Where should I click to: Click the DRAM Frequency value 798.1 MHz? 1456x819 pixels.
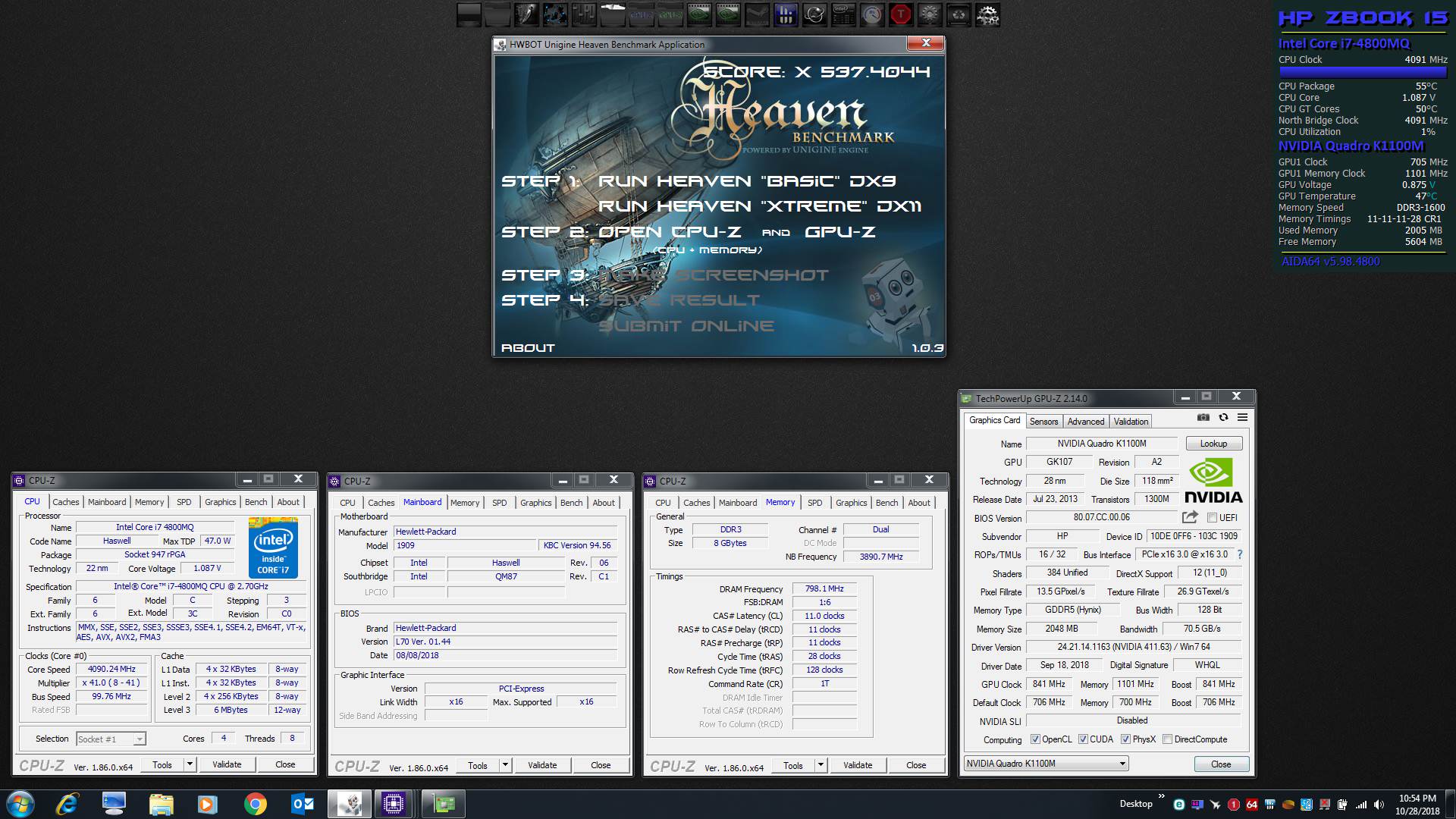pyautogui.click(x=824, y=588)
